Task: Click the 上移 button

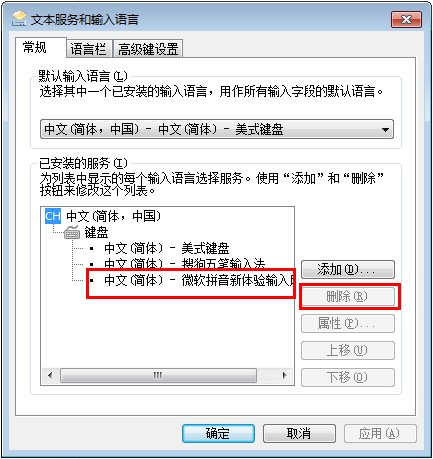Action: (x=348, y=350)
